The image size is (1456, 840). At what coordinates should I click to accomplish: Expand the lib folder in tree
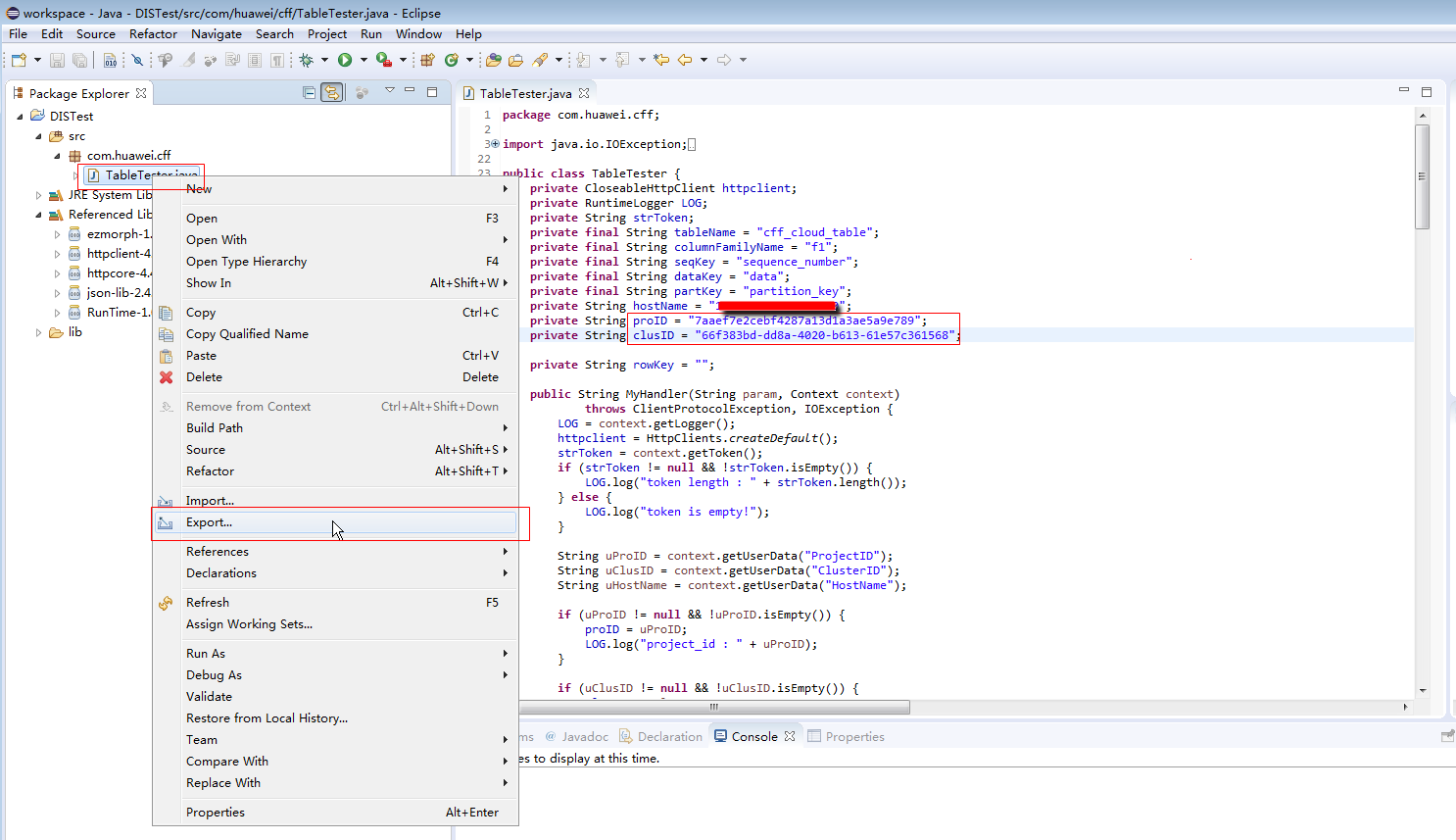point(39,332)
